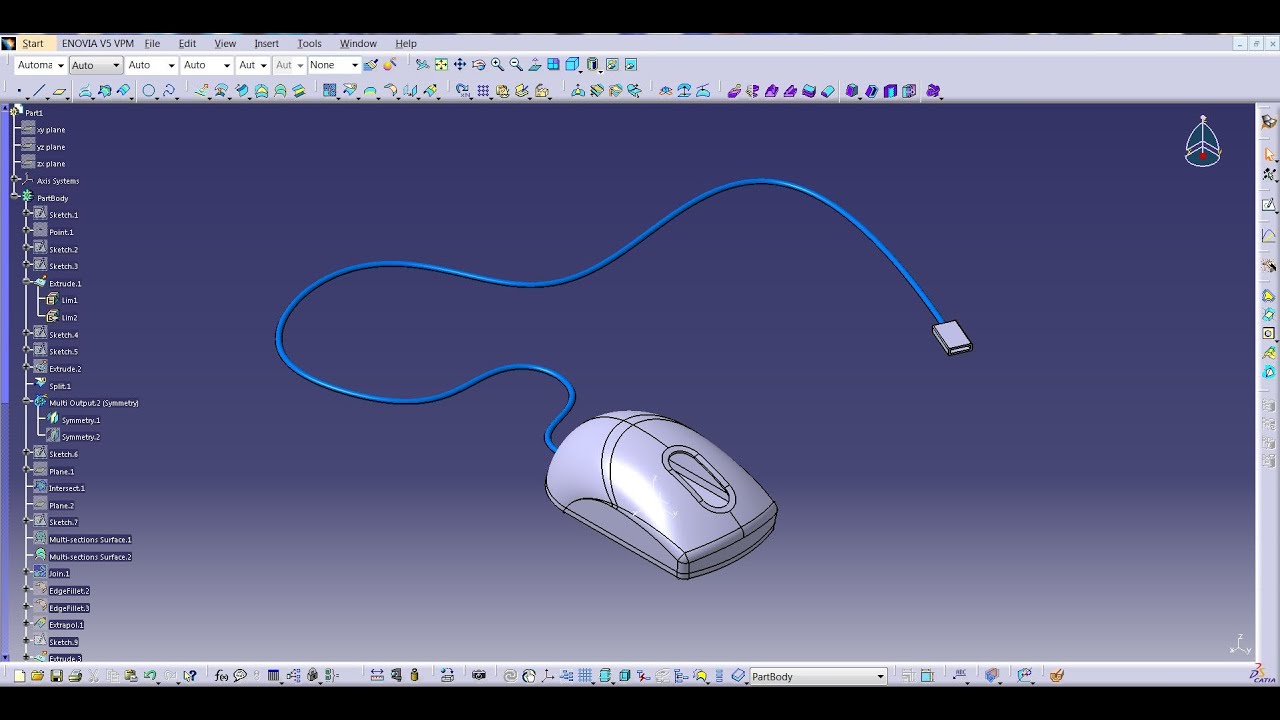Viewport: 1280px width, 720px height.
Task: Click the Fit All In icon
Action: click(x=441, y=64)
